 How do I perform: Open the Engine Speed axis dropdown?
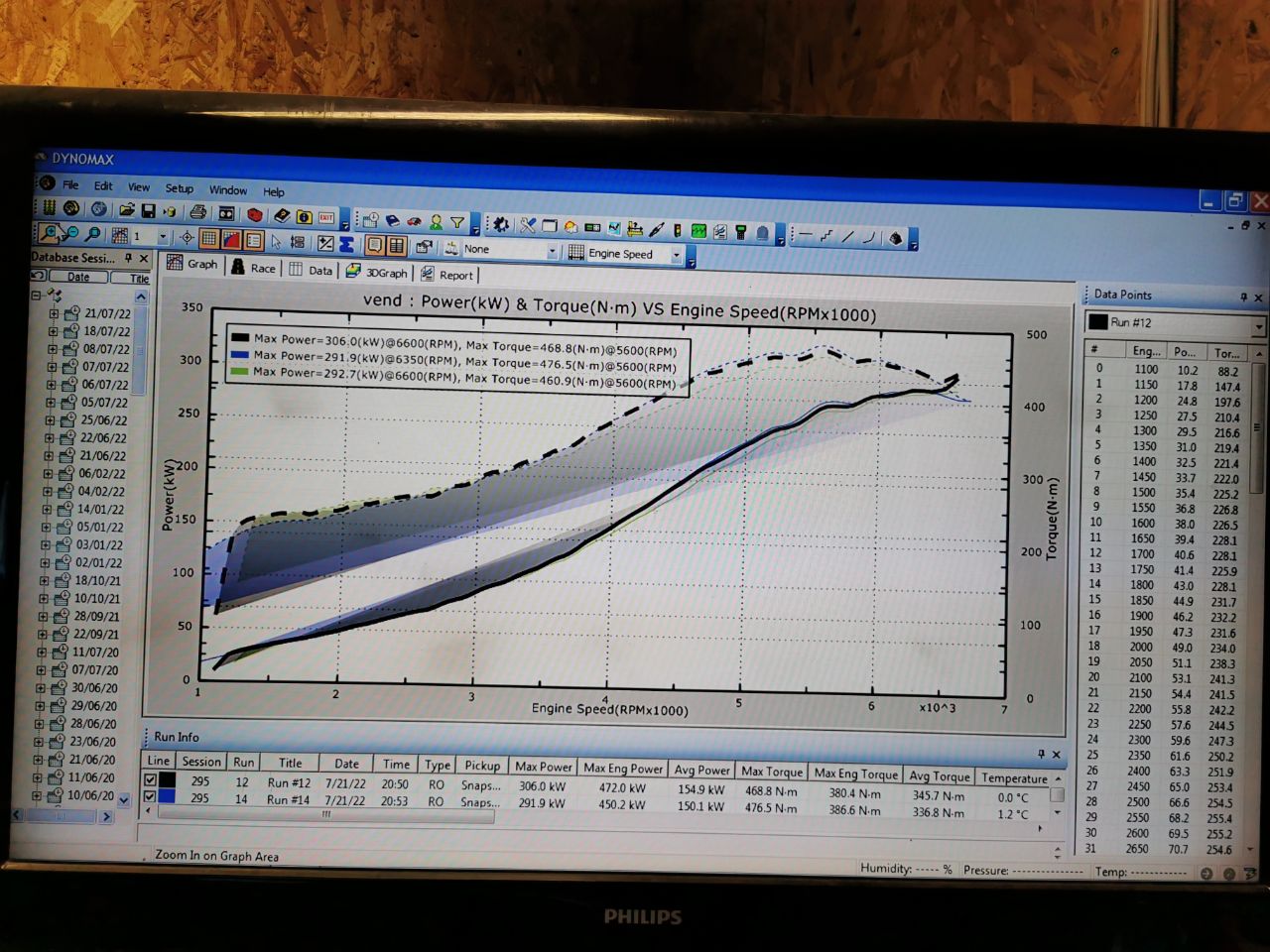[677, 255]
